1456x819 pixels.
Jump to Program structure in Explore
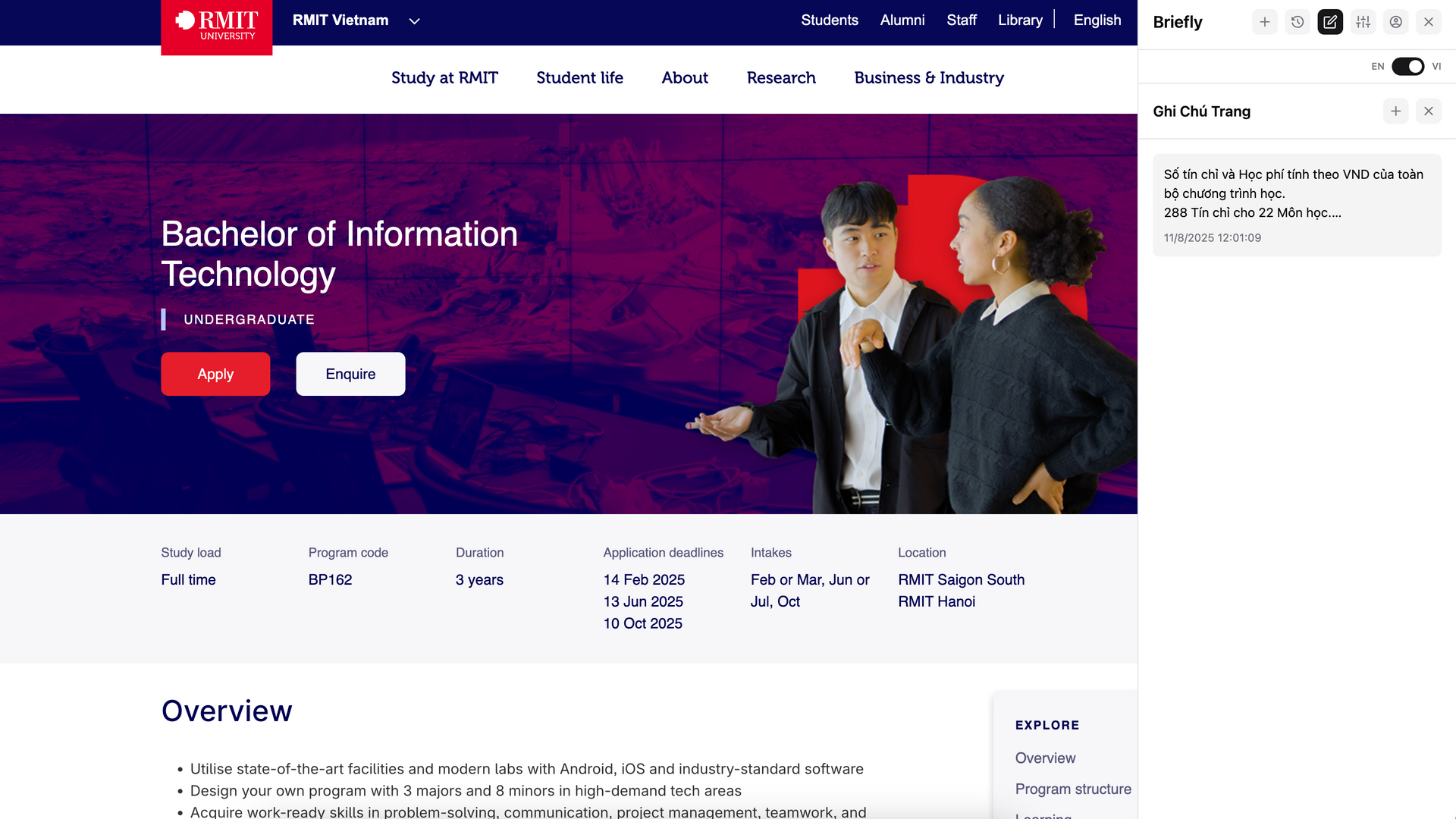[1072, 789]
